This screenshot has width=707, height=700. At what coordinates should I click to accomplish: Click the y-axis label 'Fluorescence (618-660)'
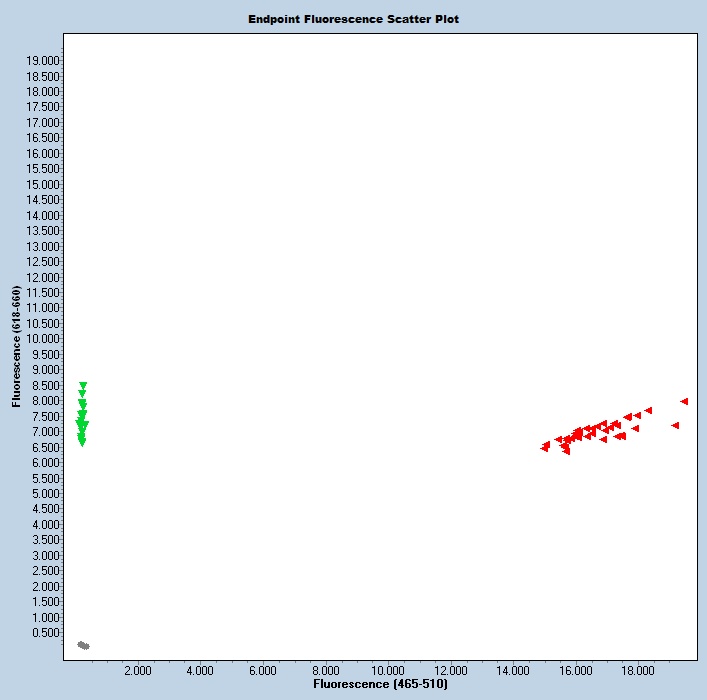[16, 347]
